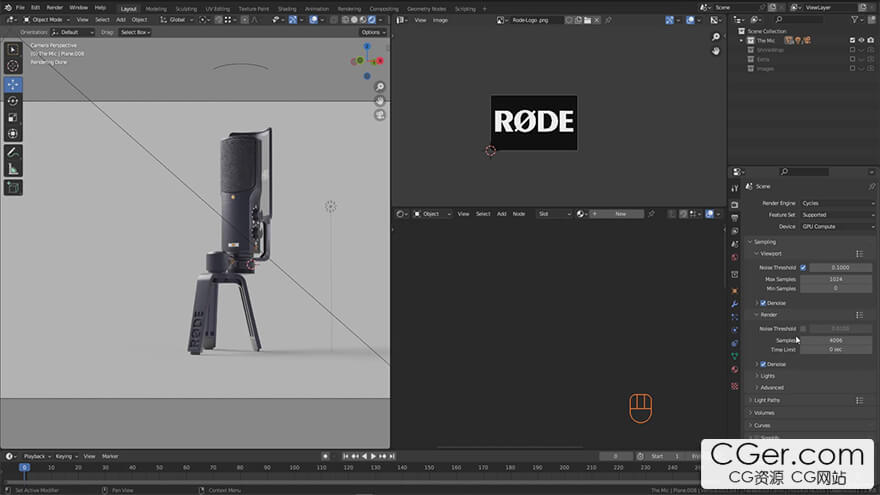Activate the Scale tool
The height and width of the screenshot is (495, 880).
tap(13, 117)
